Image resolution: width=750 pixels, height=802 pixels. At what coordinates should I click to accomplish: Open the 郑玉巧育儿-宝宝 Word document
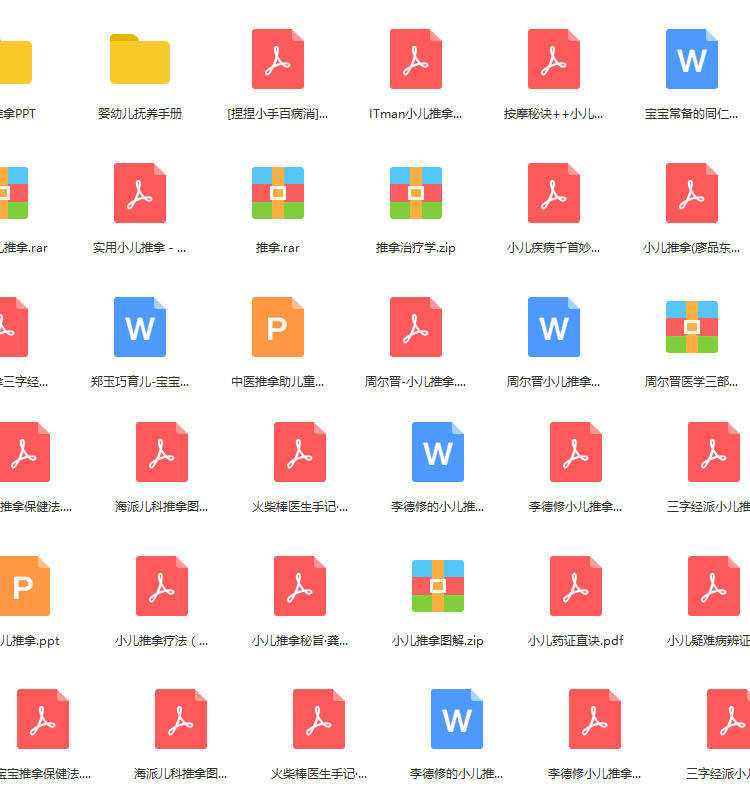click(x=140, y=327)
